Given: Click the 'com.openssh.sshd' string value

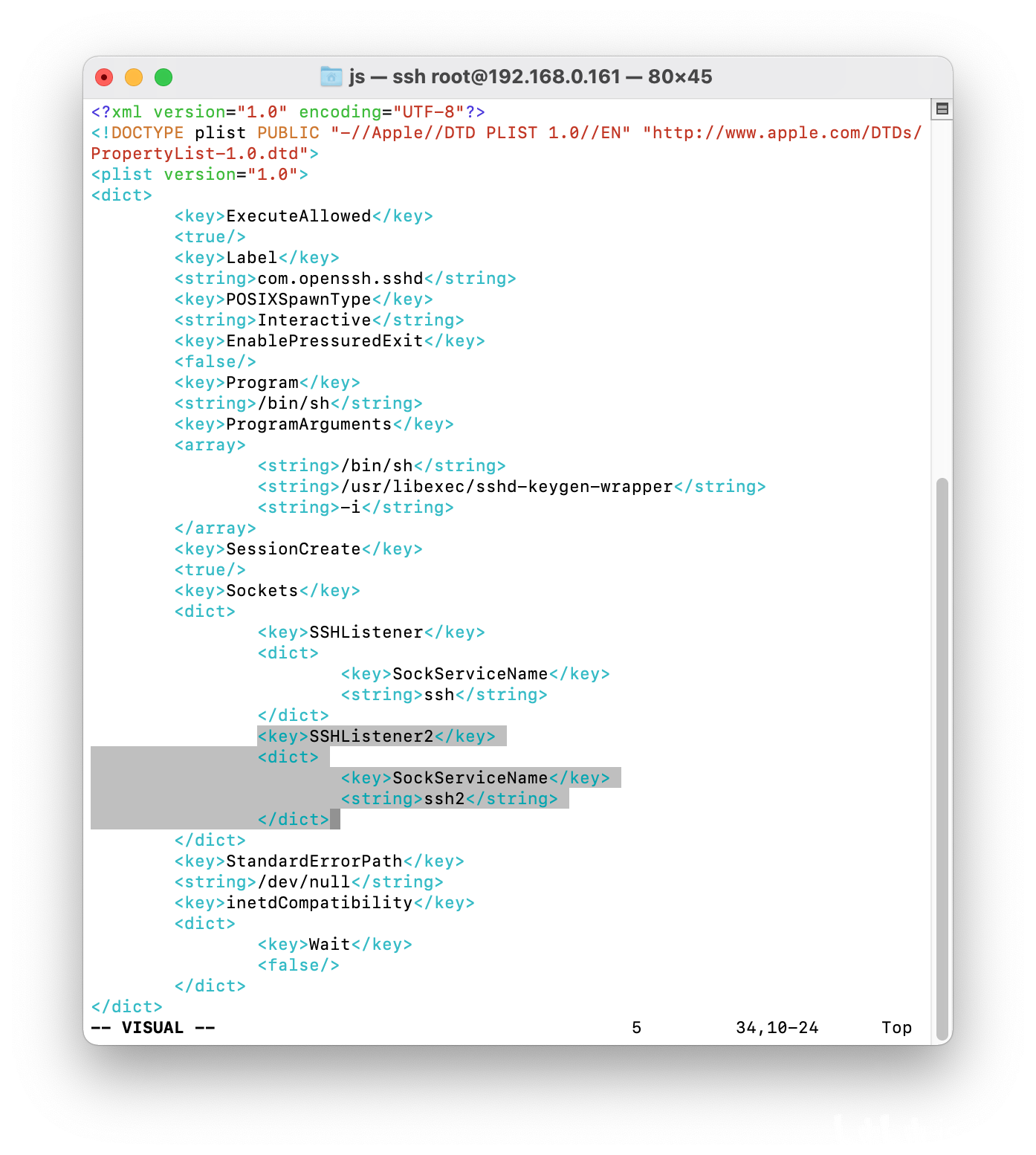Looking at the screenshot, I should click(x=340, y=279).
